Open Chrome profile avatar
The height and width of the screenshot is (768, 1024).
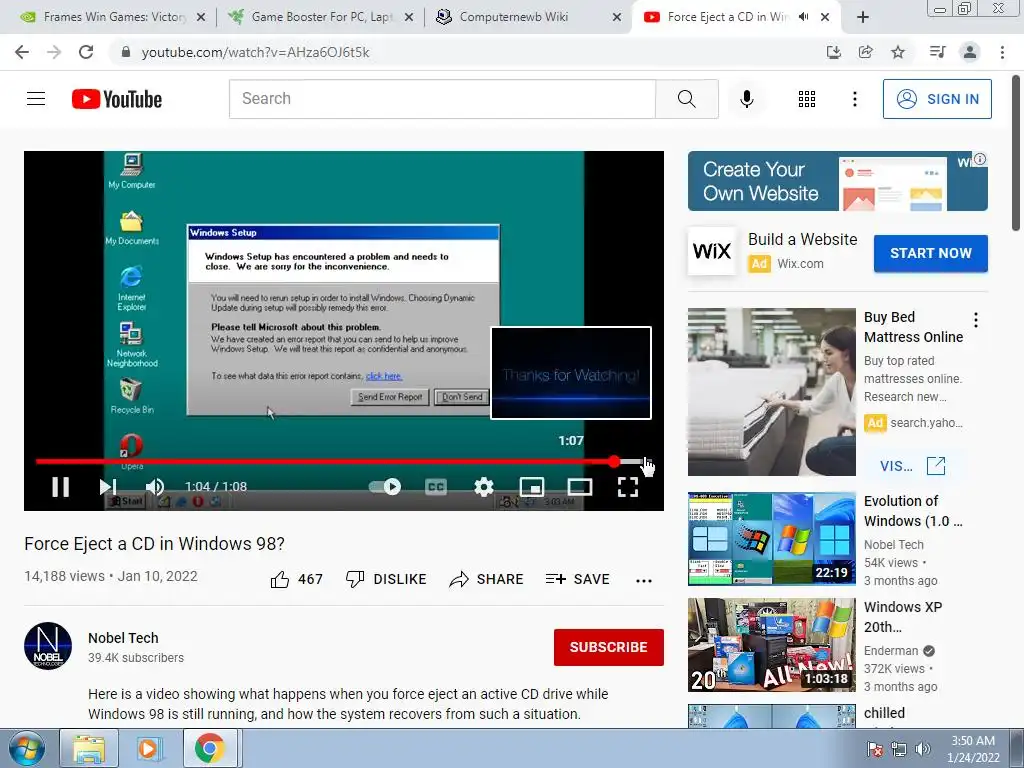coord(970,52)
